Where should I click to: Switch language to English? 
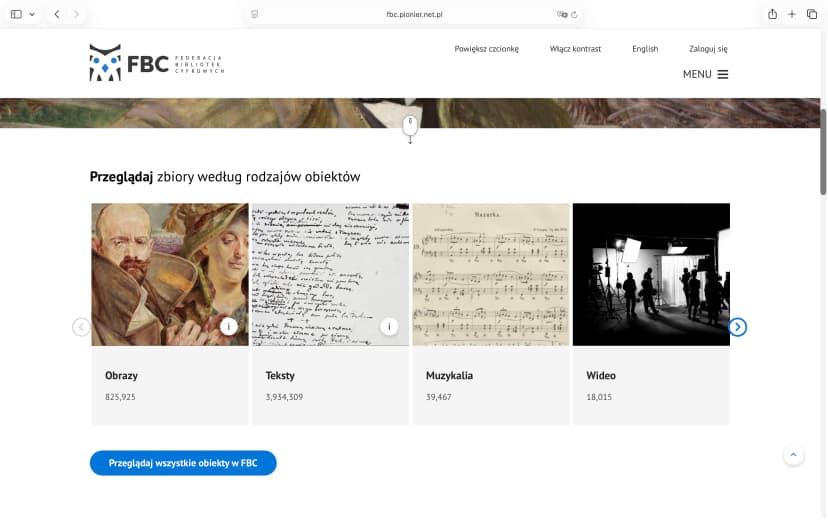(x=645, y=49)
